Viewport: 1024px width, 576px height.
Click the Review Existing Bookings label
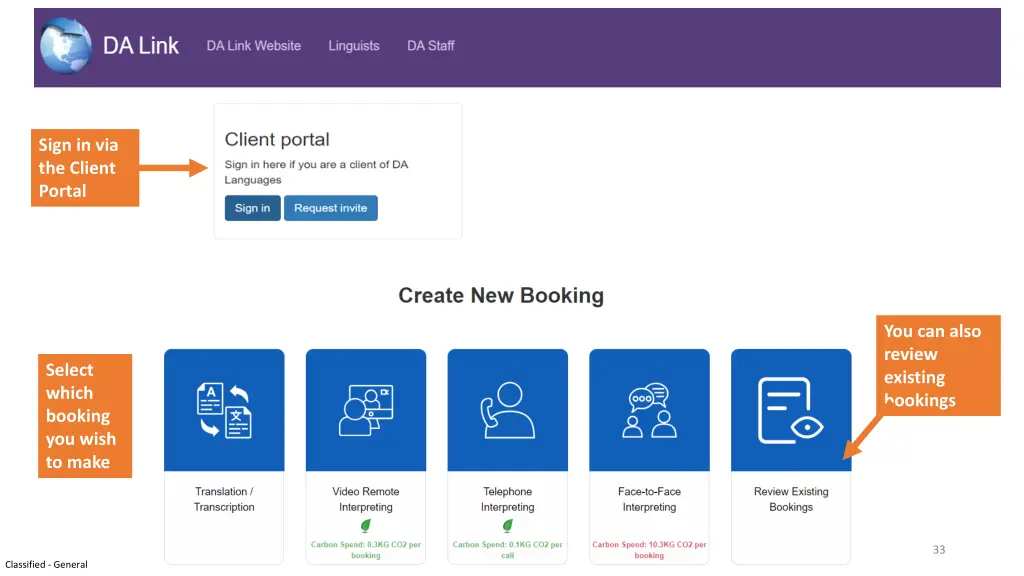[791, 499]
